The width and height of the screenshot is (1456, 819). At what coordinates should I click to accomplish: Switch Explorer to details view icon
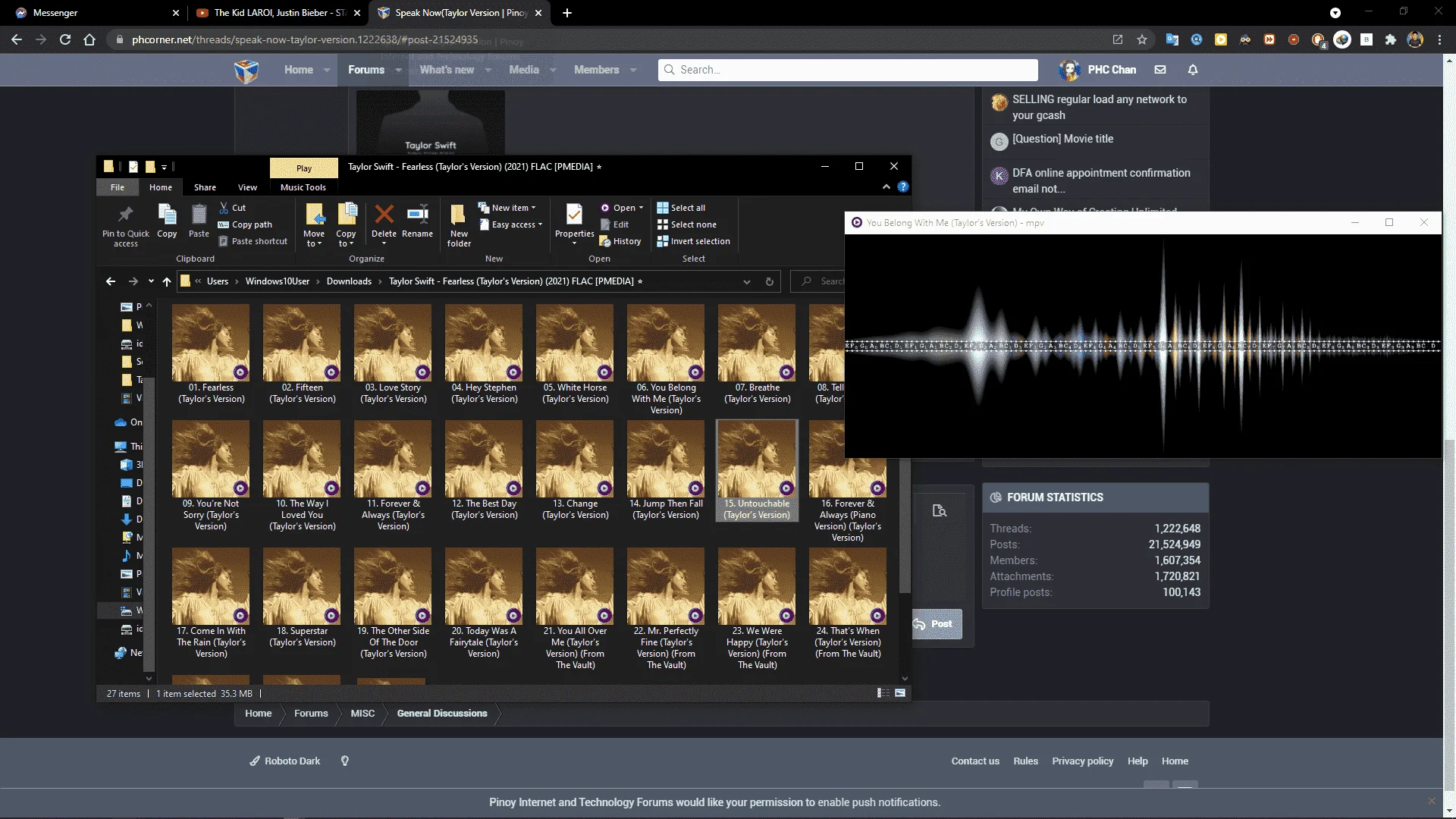point(883,693)
